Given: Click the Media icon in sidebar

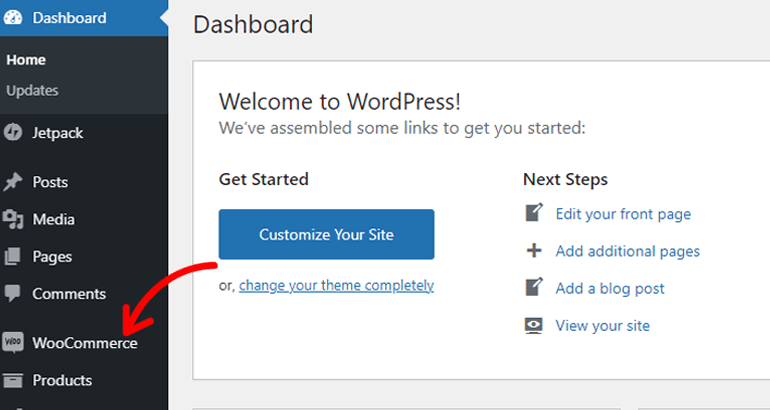Looking at the screenshot, I should (x=13, y=219).
